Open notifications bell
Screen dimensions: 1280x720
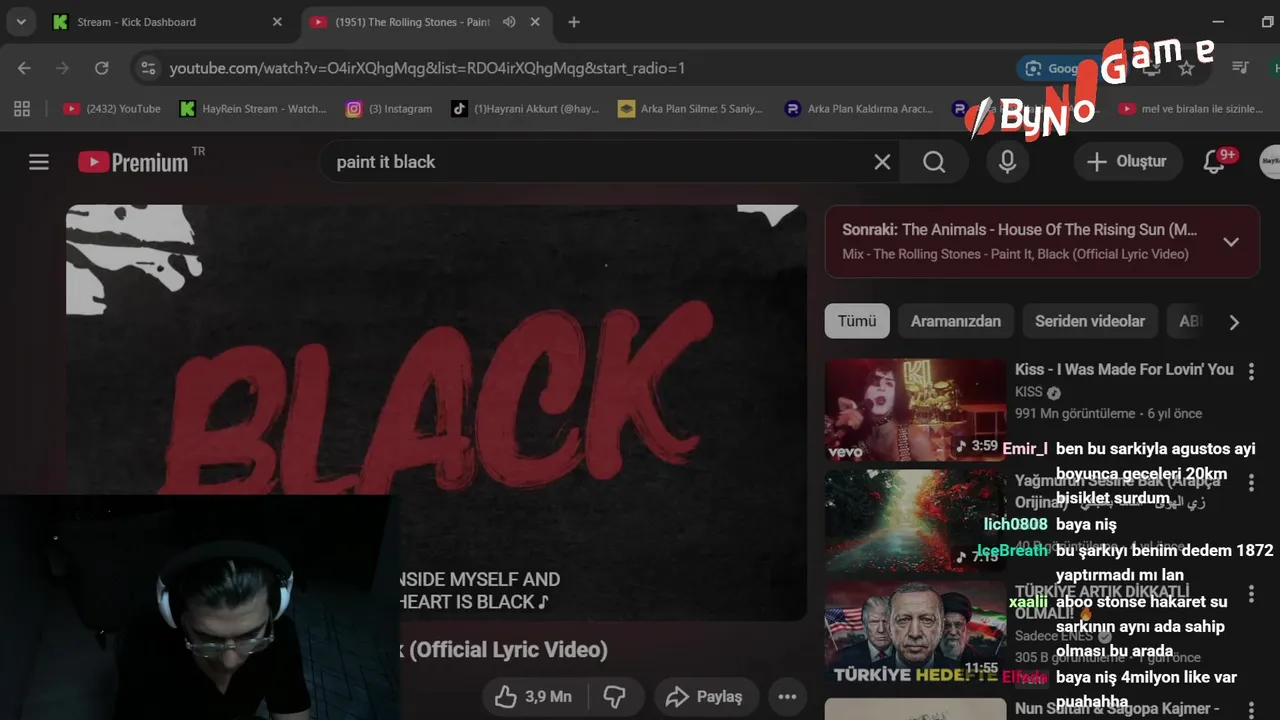click(x=1214, y=162)
